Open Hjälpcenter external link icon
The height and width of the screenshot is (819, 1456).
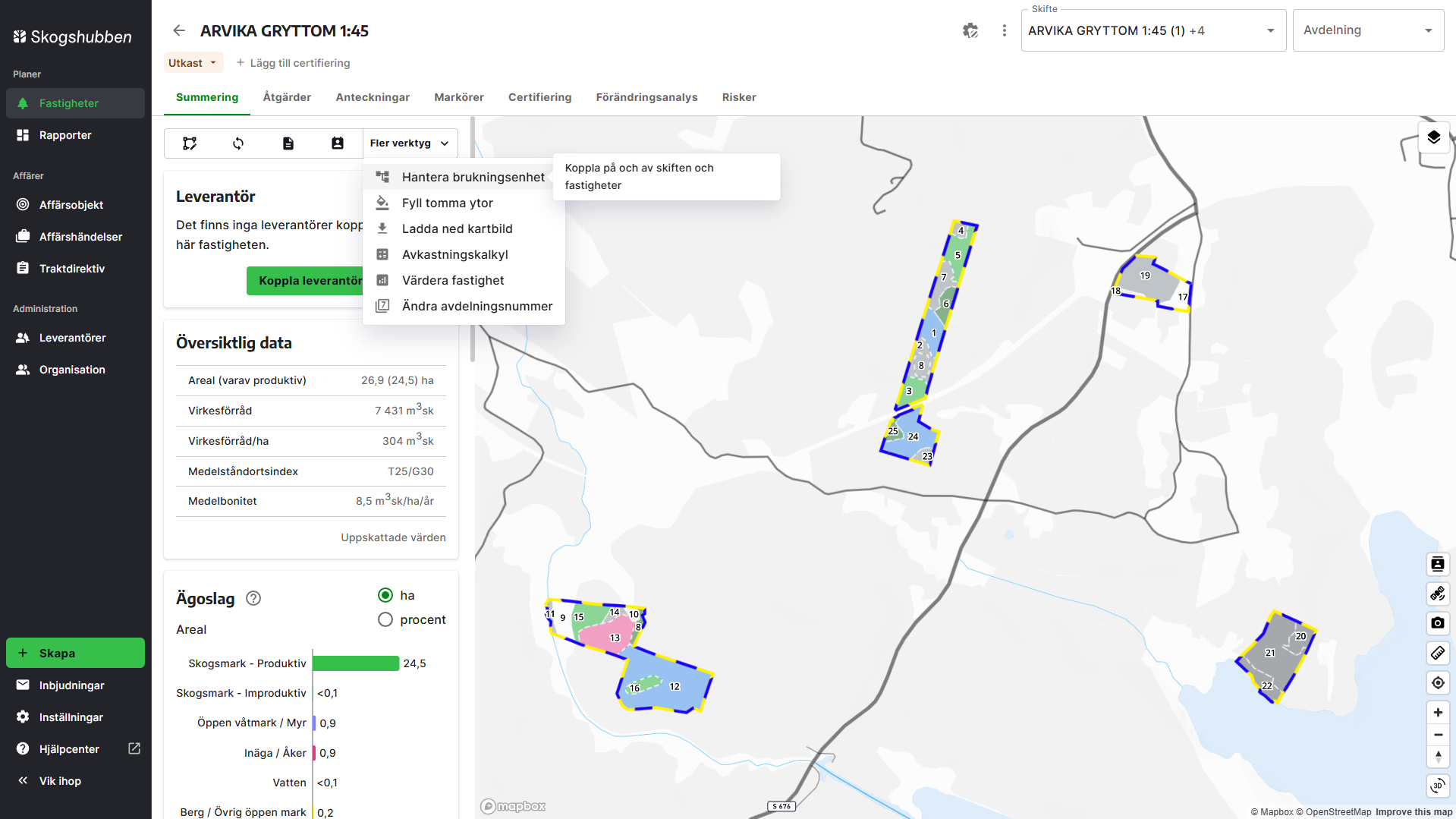pyautogui.click(x=134, y=748)
